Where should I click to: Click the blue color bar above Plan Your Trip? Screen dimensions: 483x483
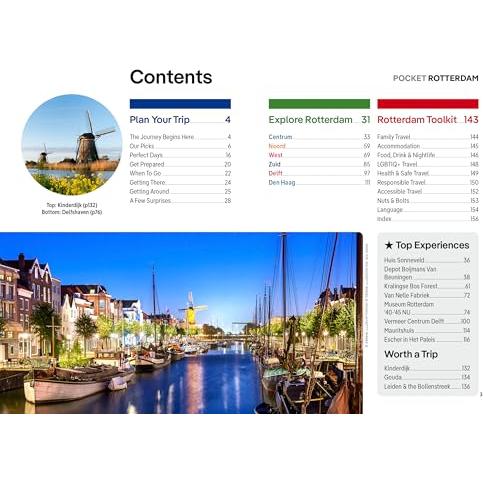coord(180,104)
